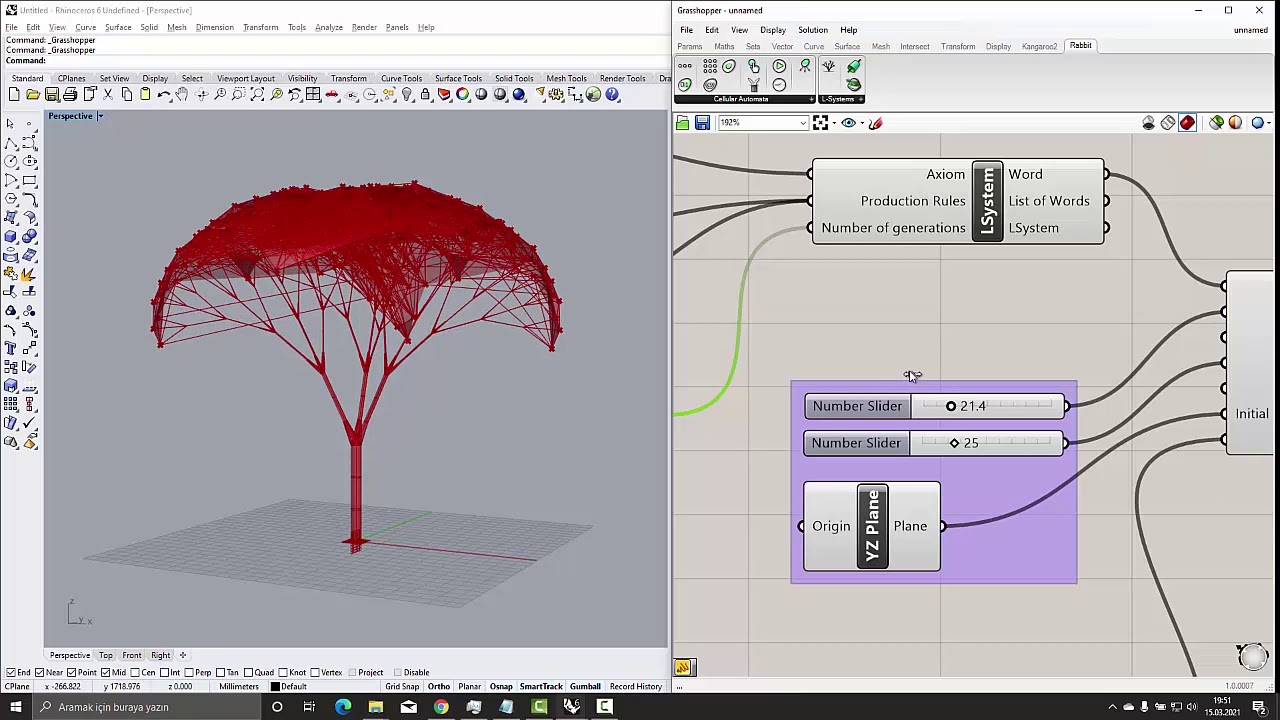Viewport: 1280px width, 720px height.
Task: Click the Undo arrow in Rhino toolbar
Action: [x=164, y=95]
